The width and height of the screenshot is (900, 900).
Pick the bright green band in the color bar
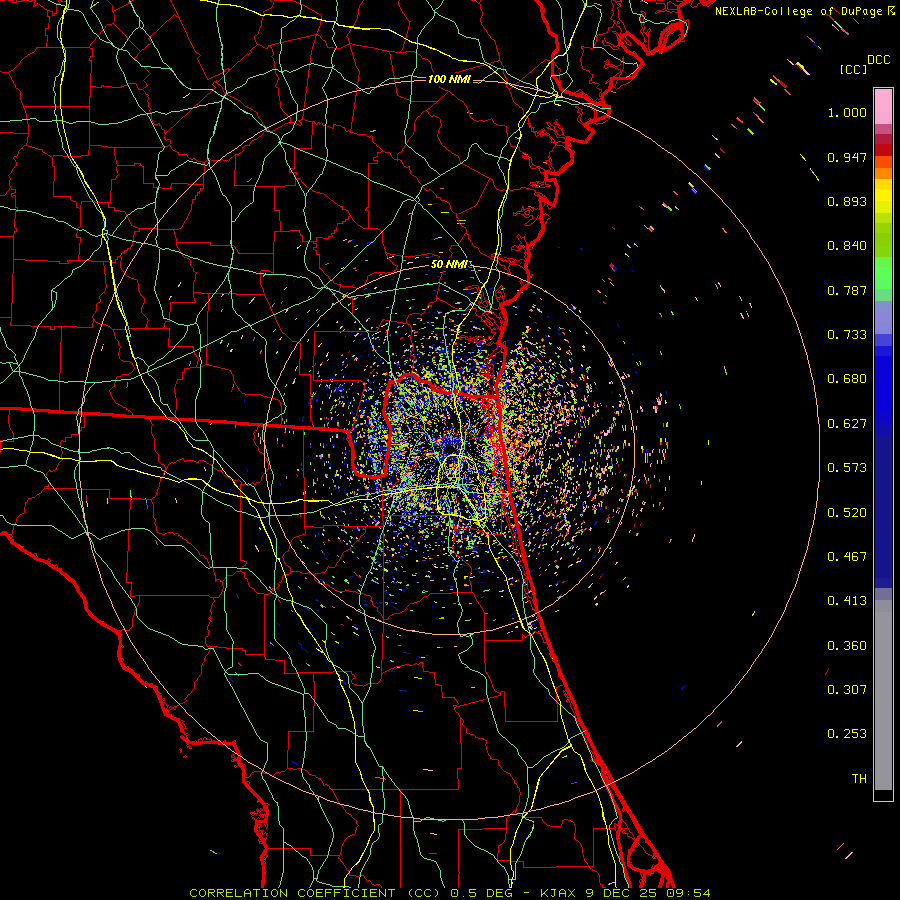click(883, 273)
